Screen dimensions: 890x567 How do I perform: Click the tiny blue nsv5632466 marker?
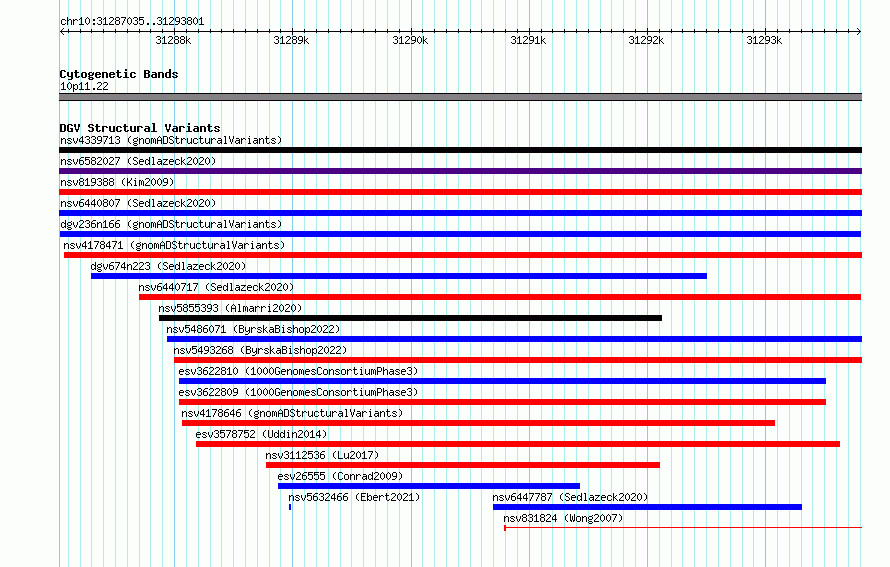coord(290,507)
